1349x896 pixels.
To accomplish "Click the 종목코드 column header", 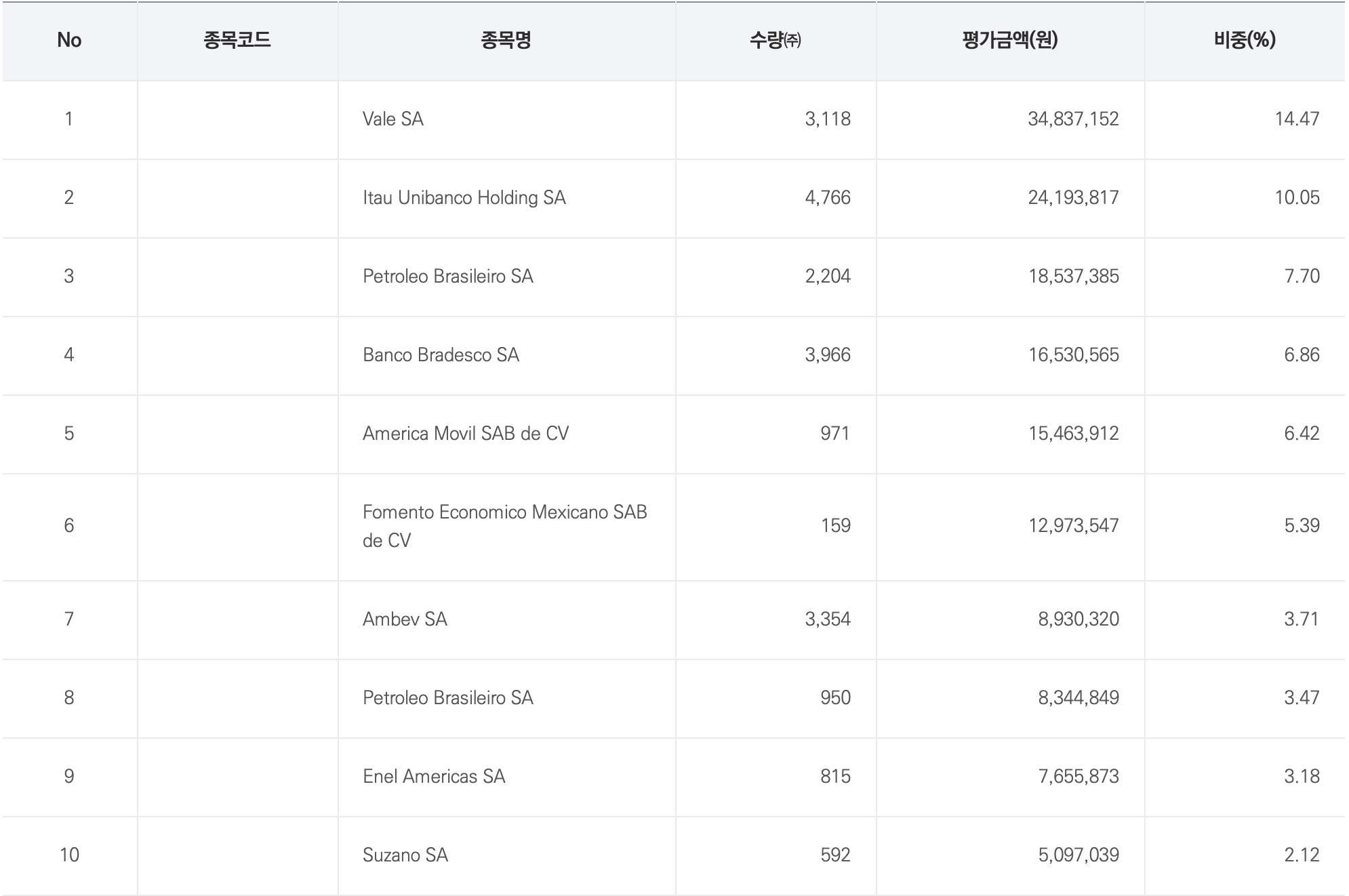I will [237, 41].
